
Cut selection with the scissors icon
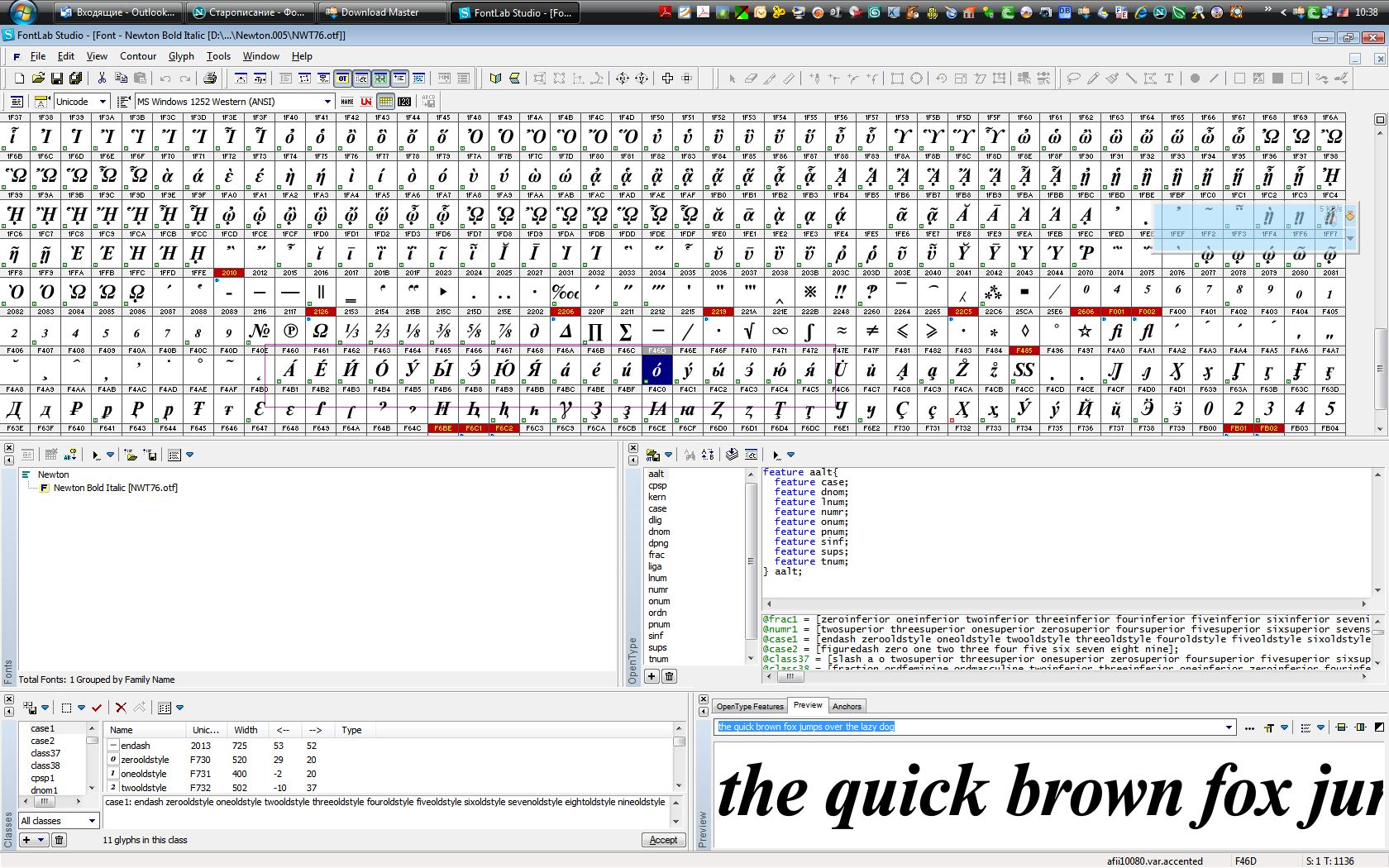point(102,79)
